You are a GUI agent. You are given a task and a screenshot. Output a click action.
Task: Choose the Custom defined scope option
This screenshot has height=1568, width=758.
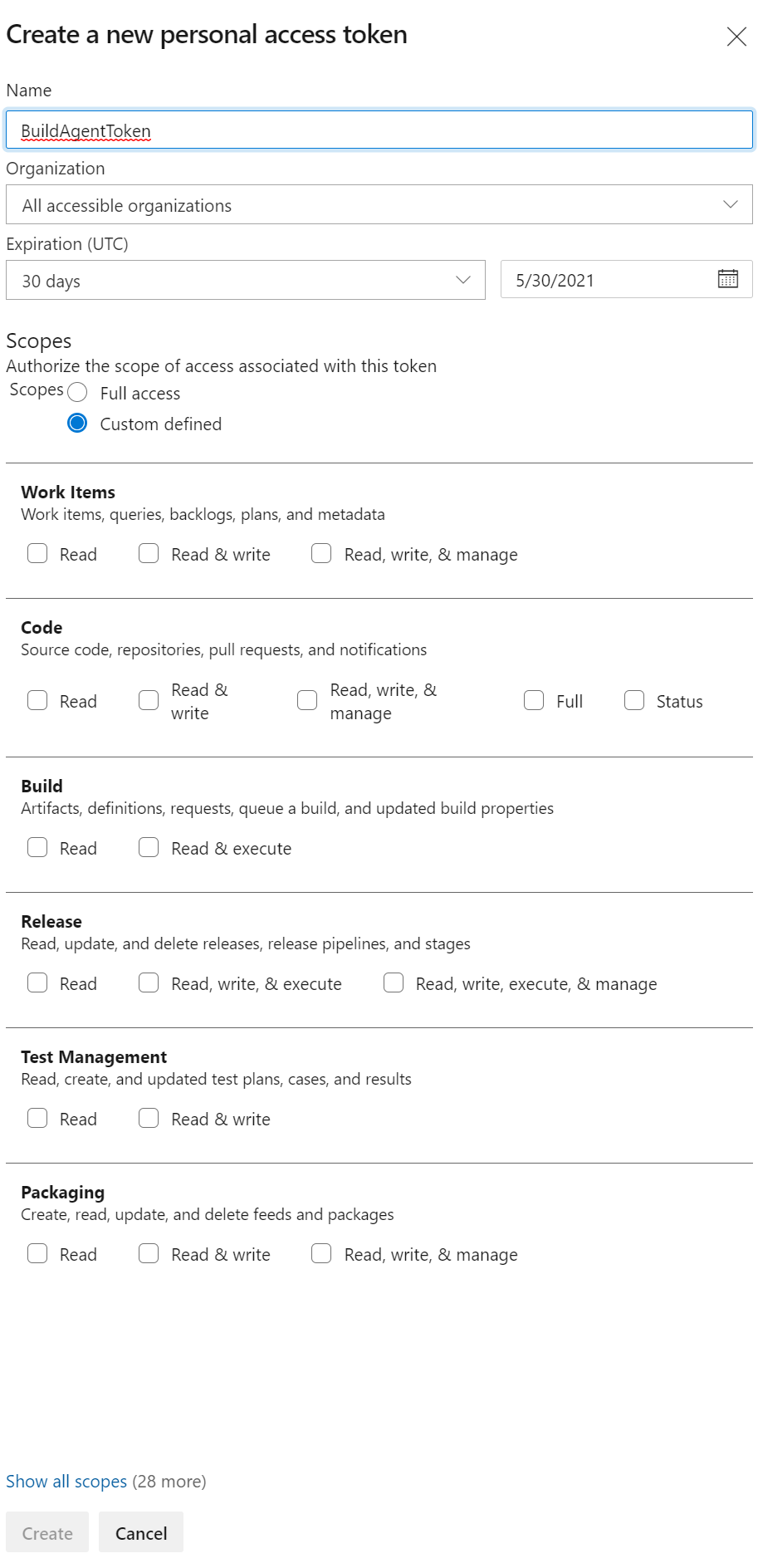click(77, 424)
